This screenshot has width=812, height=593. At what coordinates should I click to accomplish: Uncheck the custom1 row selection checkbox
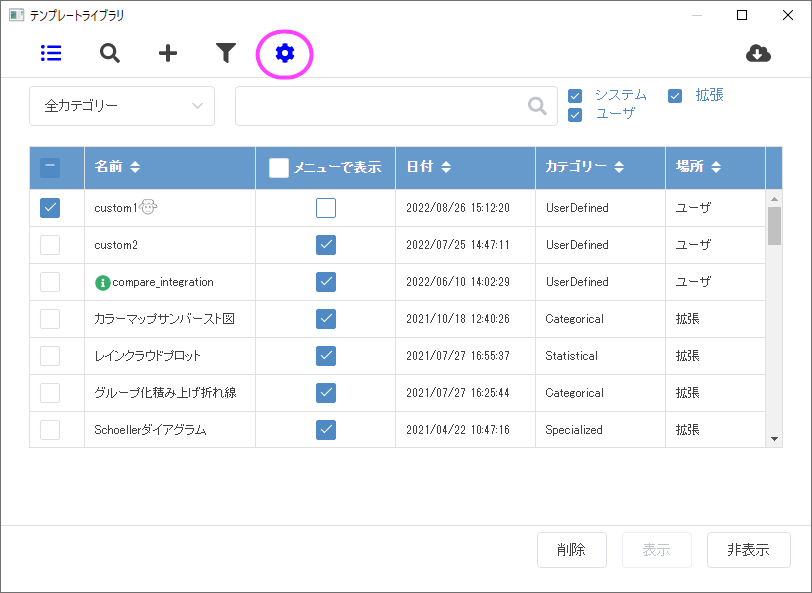pyautogui.click(x=50, y=208)
